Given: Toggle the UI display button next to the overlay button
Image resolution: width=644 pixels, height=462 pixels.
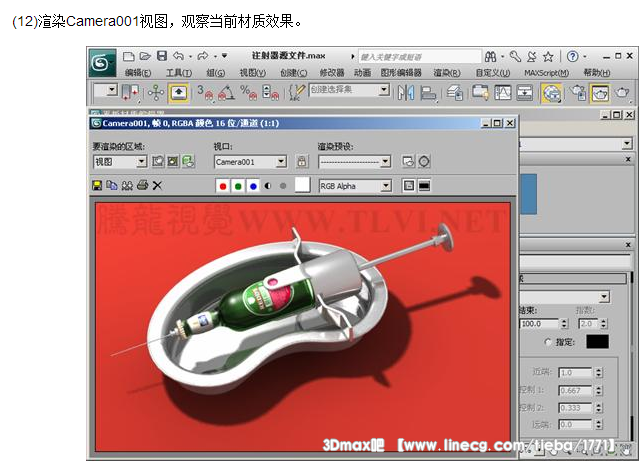Looking at the screenshot, I should tap(424, 186).
